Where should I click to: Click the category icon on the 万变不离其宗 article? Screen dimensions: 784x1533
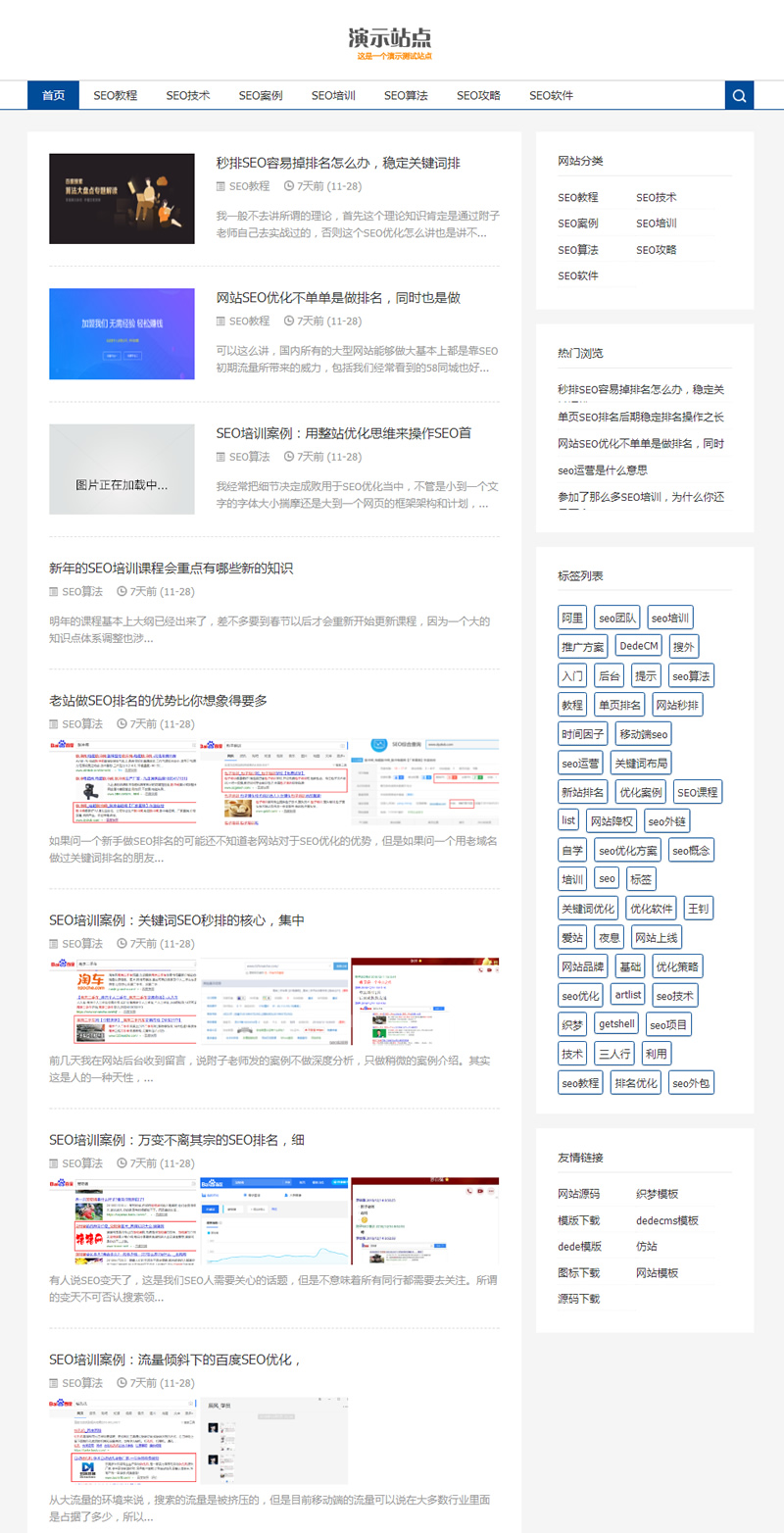coord(53,1162)
